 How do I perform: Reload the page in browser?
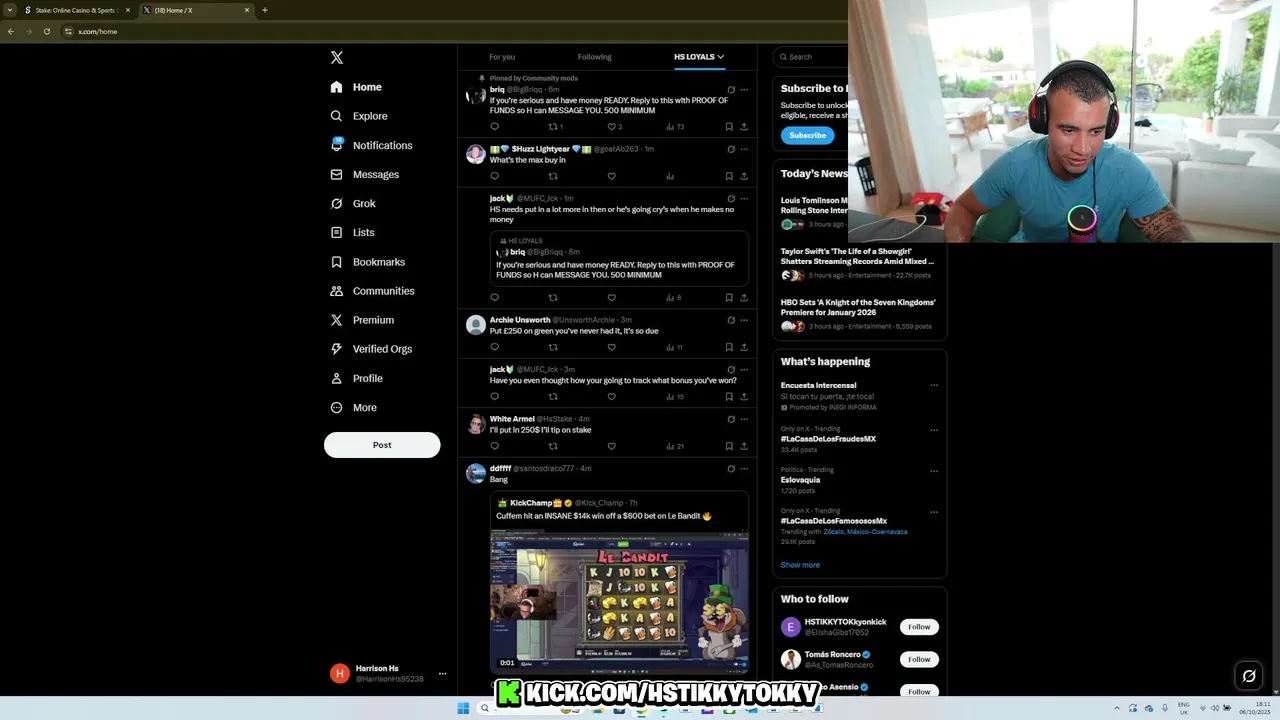point(46,31)
